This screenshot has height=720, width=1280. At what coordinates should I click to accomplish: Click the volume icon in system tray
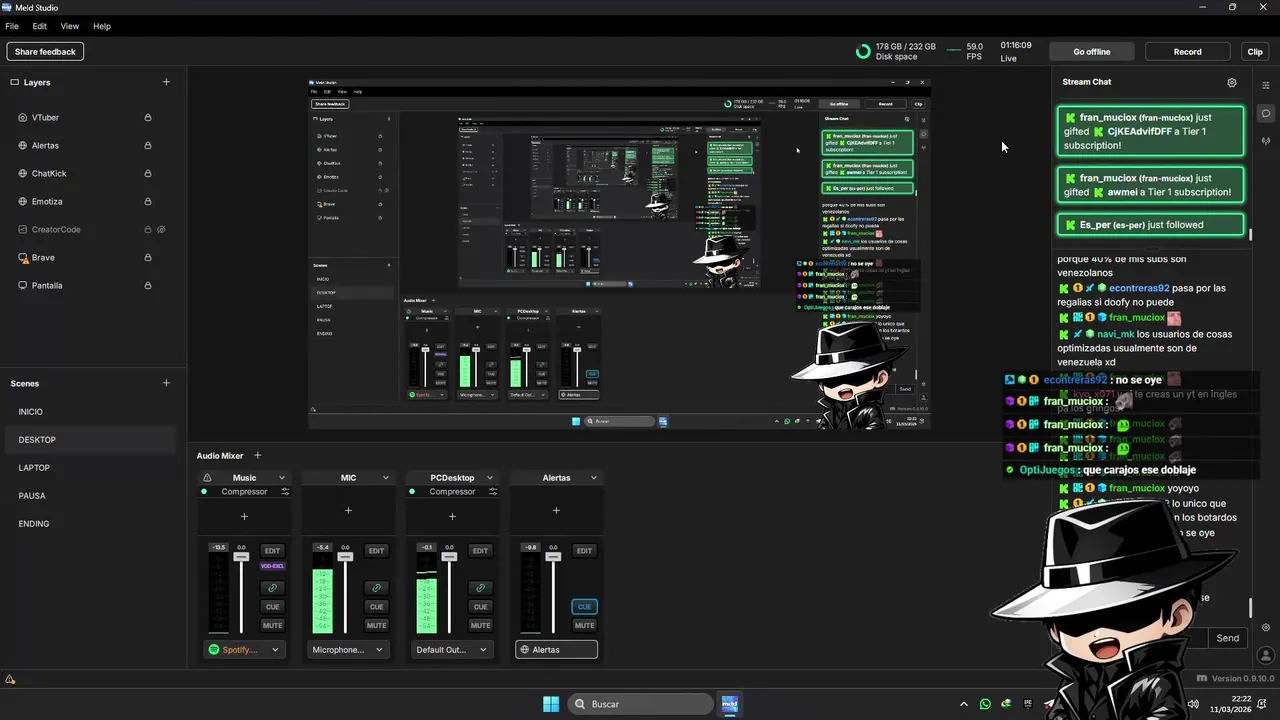click(x=1192, y=704)
